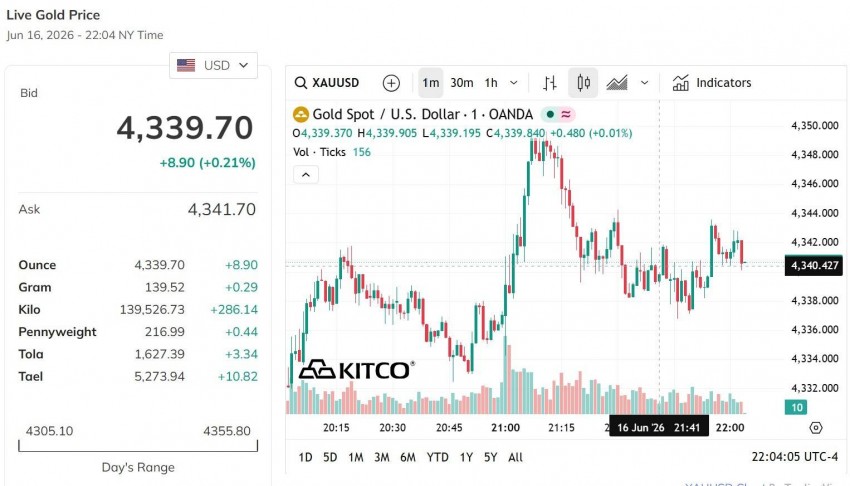The height and width of the screenshot is (486, 850).
Task: Toggle the green market status indicator
Action: click(550, 114)
